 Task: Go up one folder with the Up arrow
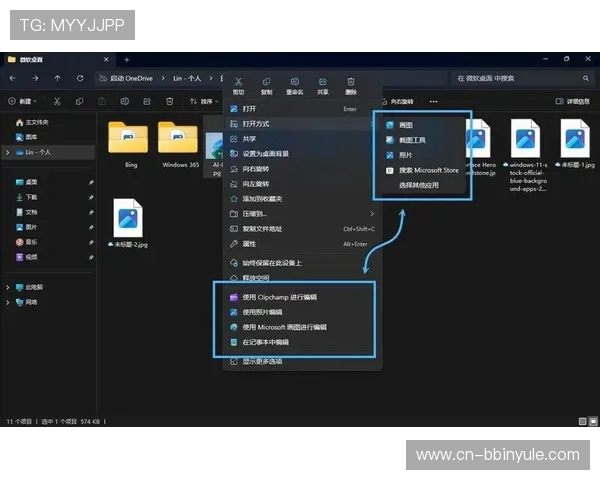click(57, 78)
